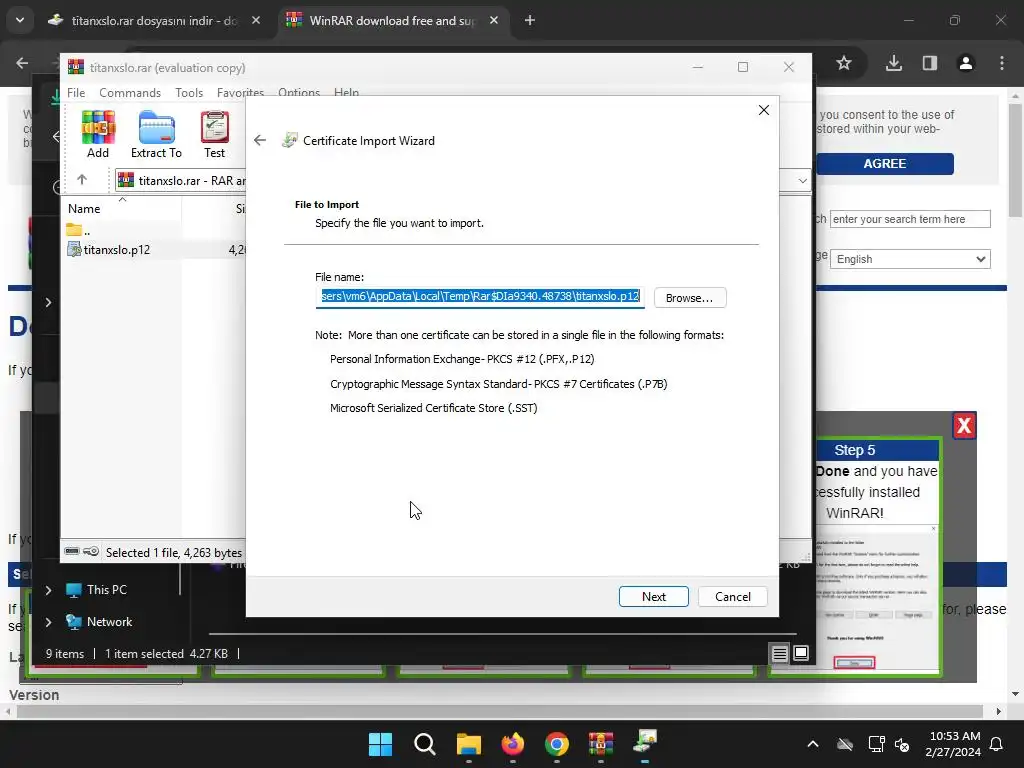Show hidden system tray icons
This screenshot has width=1024, height=768.
coord(813,744)
